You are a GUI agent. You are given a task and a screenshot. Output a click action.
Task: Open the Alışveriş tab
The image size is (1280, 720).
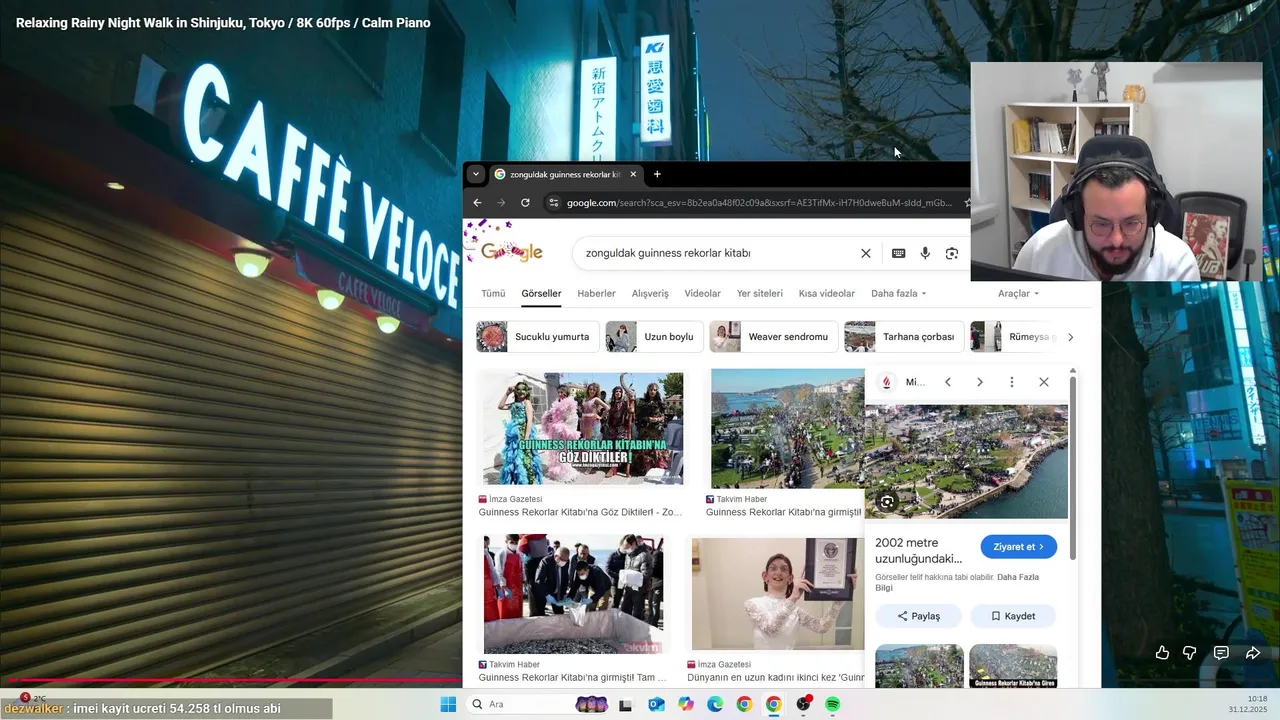pos(650,293)
